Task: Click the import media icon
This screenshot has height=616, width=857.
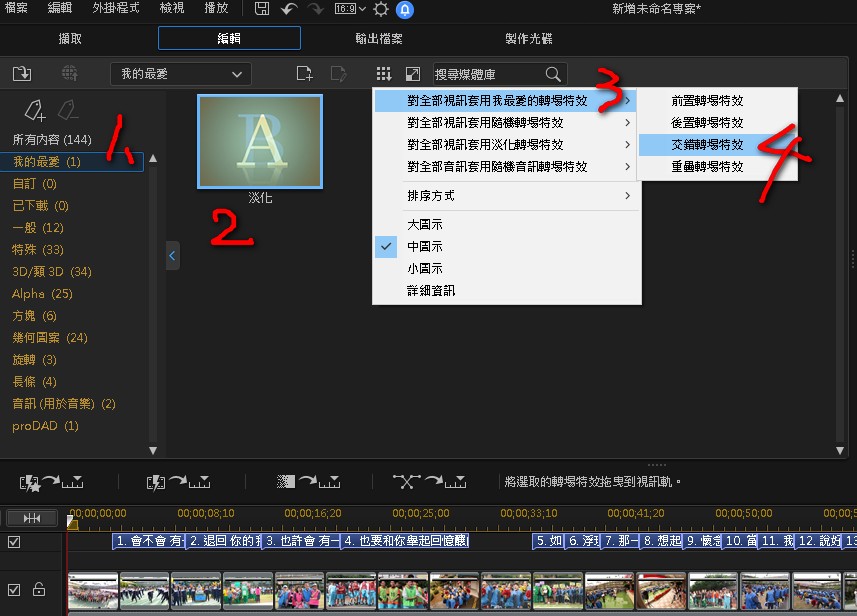Action: pyautogui.click(x=22, y=73)
